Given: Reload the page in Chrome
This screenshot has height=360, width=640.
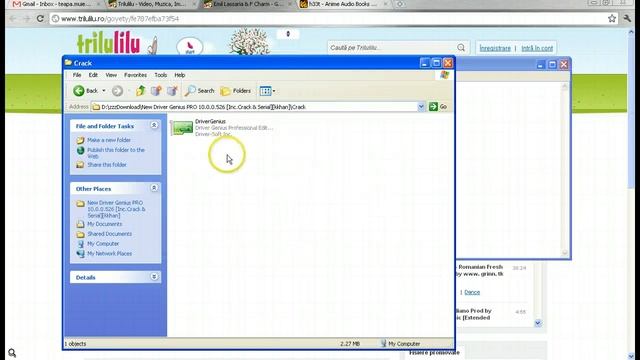Looking at the screenshot, I should tap(40, 18).
